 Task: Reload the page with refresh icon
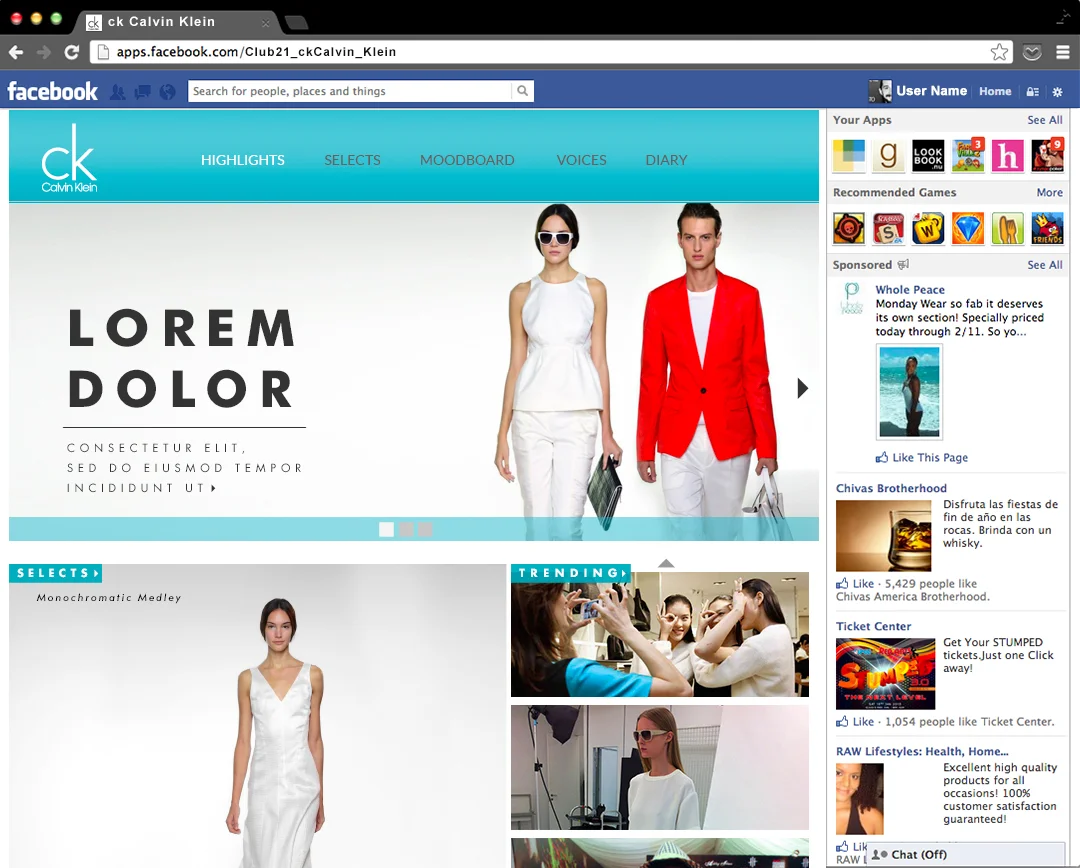72,52
